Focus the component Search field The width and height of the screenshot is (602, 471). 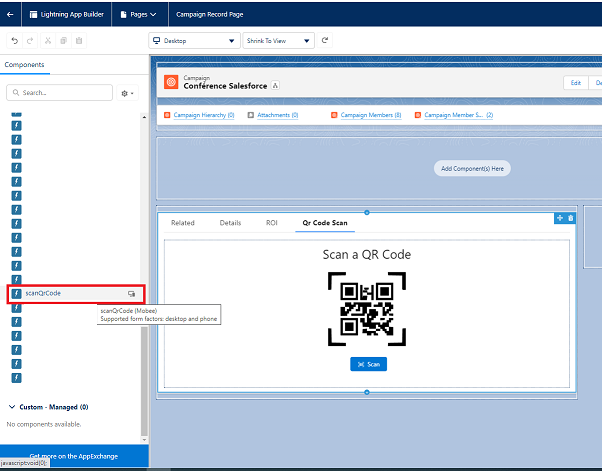(x=60, y=93)
